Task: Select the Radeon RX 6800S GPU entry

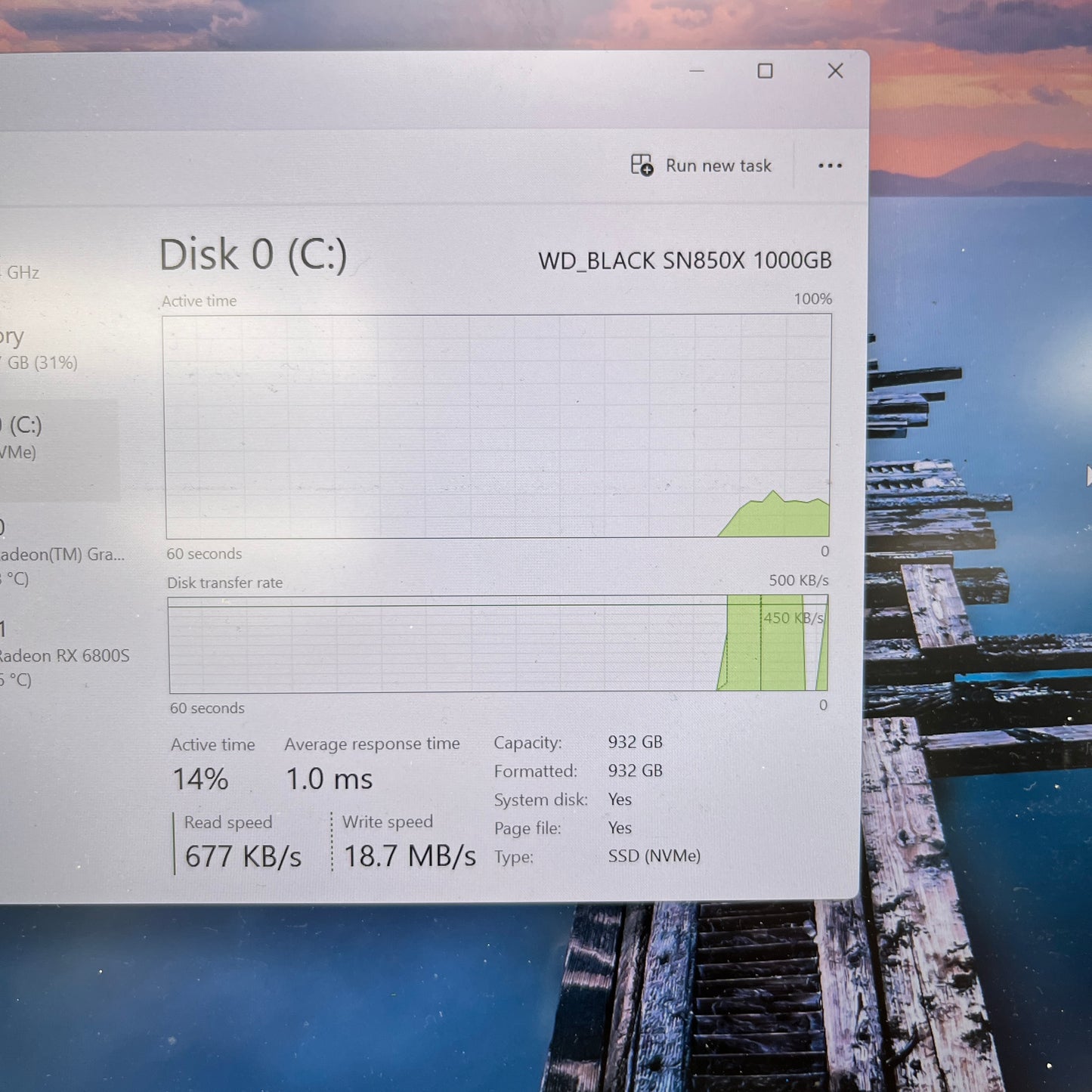Action: point(64,654)
